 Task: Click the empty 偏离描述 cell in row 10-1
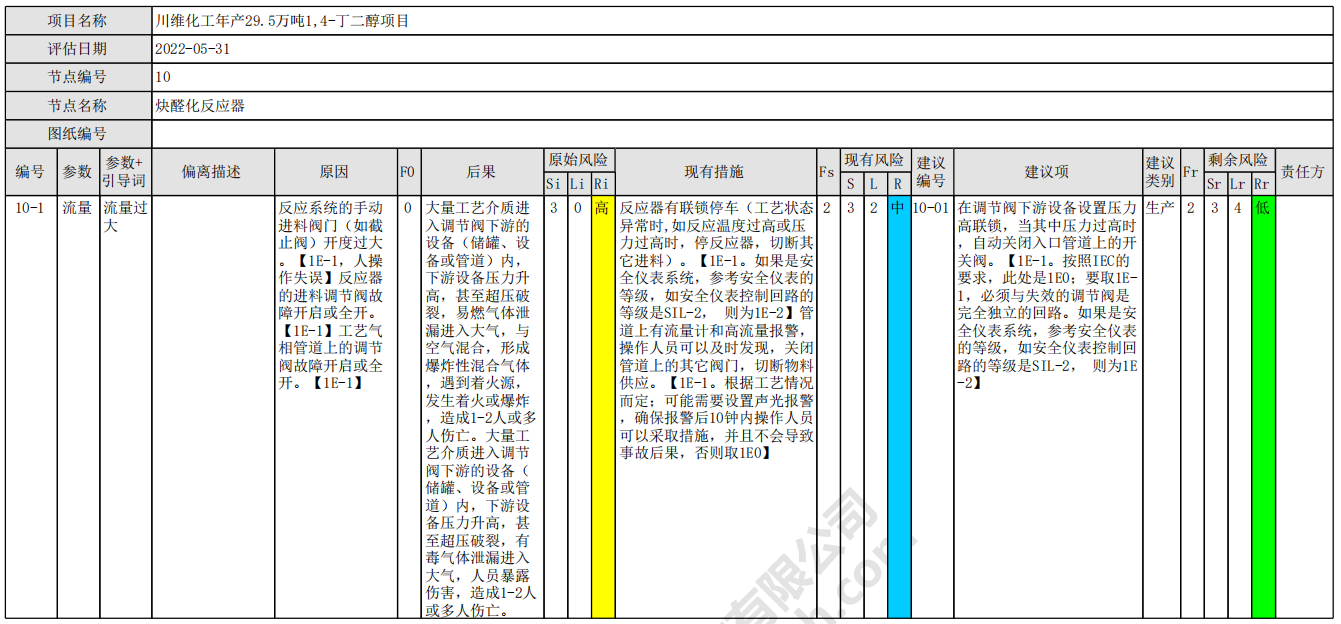coord(213,407)
